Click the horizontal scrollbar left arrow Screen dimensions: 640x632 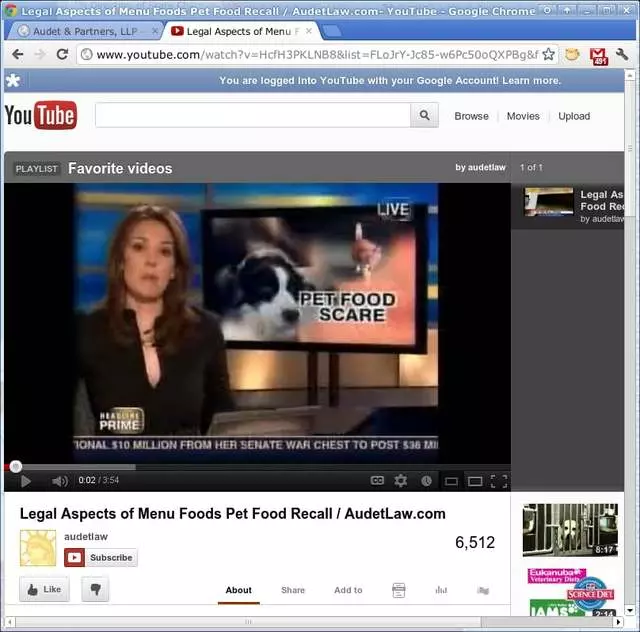tap(10, 622)
